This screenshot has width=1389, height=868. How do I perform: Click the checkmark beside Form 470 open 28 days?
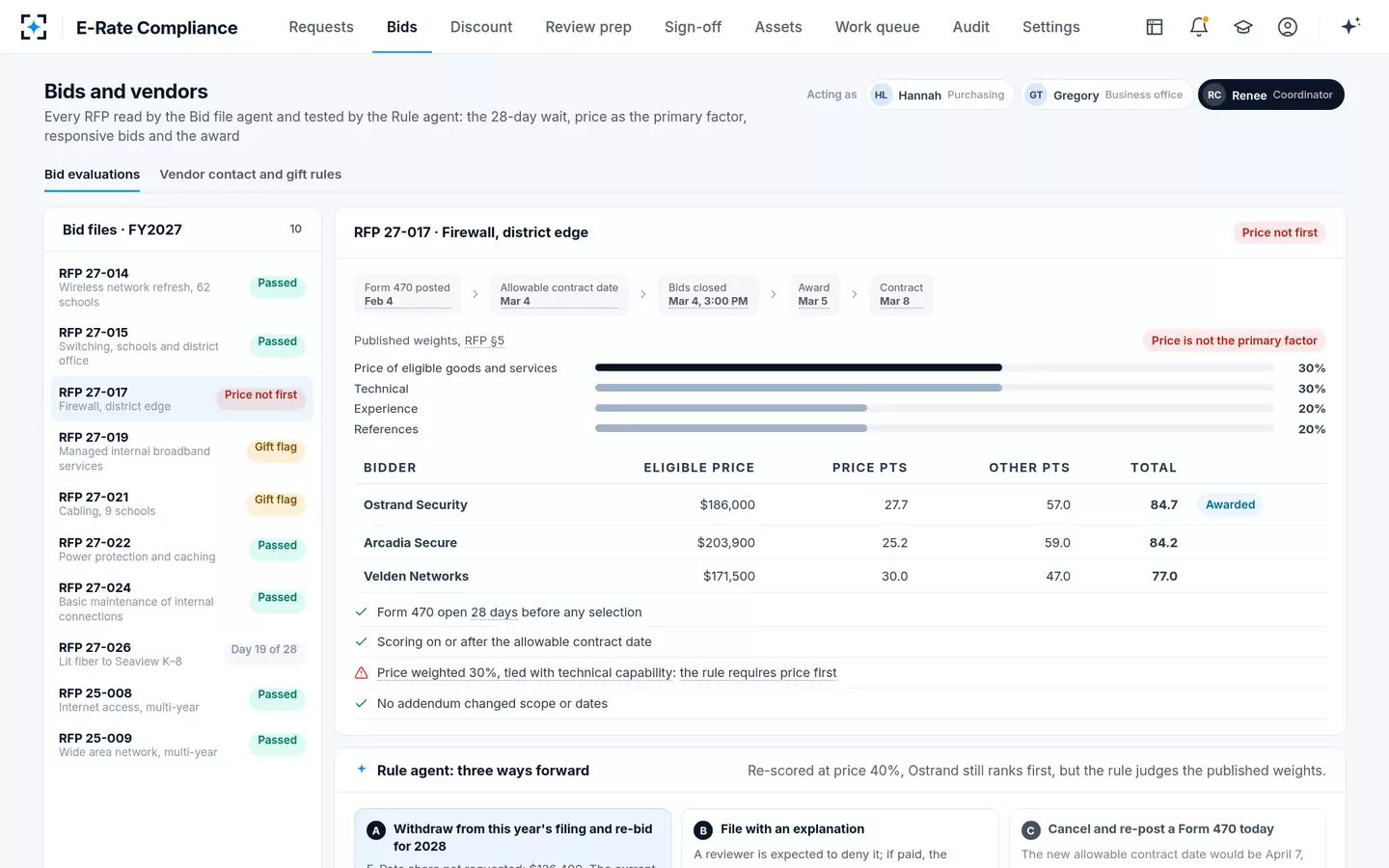coord(362,612)
